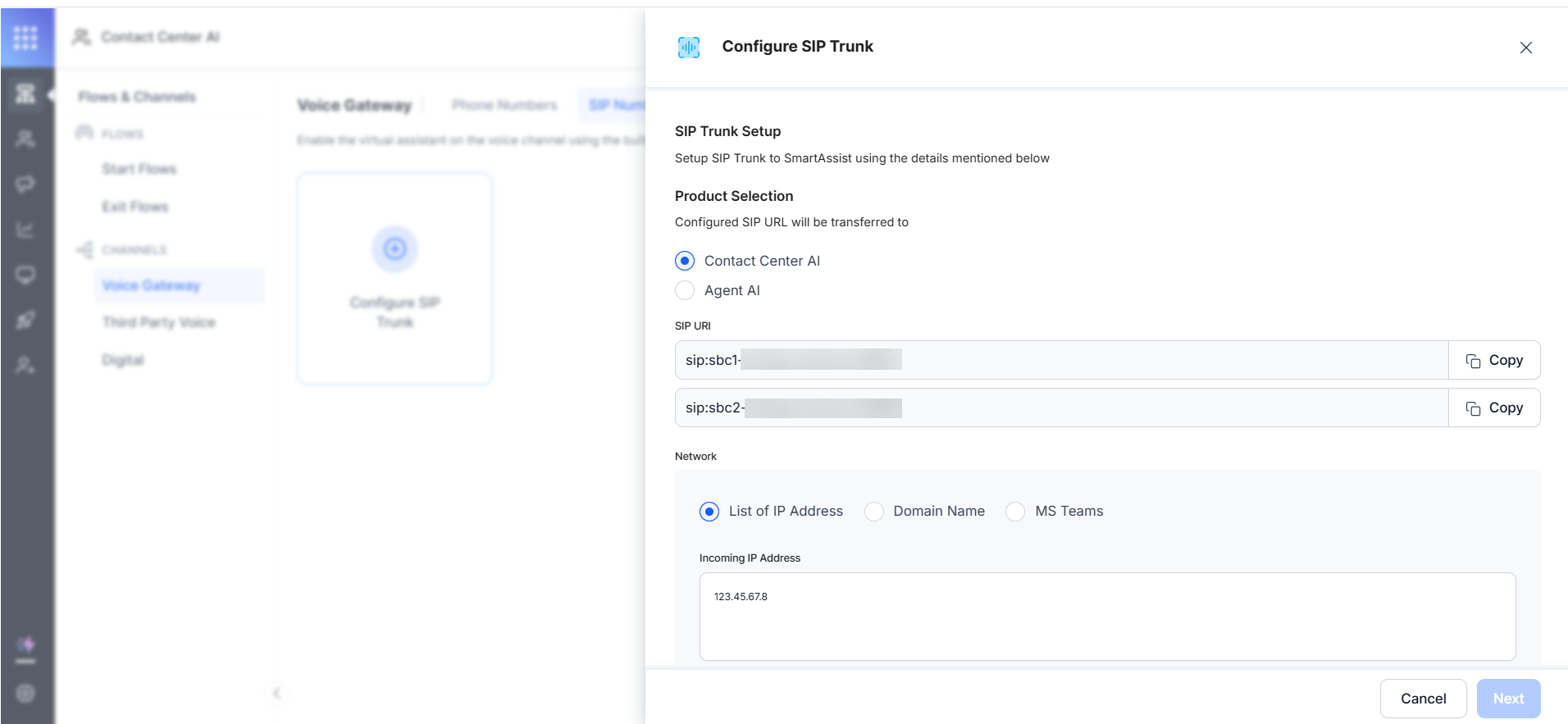Select the Agent AI radio option
Viewport: 1568px width, 724px height.
[x=685, y=290]
